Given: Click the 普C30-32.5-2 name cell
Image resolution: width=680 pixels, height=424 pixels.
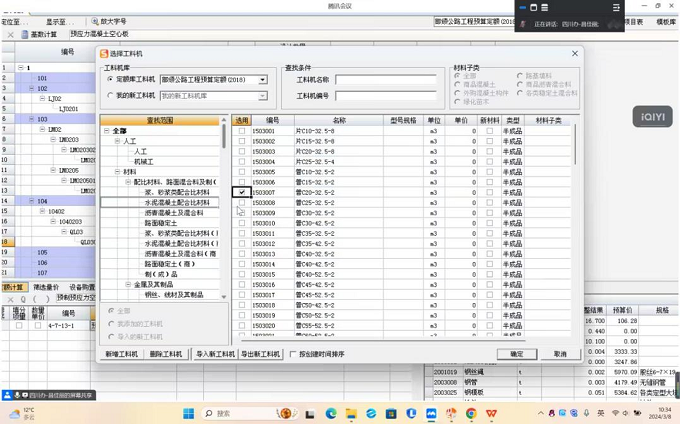Looking at the screenshot, I should tap(339, 213).
